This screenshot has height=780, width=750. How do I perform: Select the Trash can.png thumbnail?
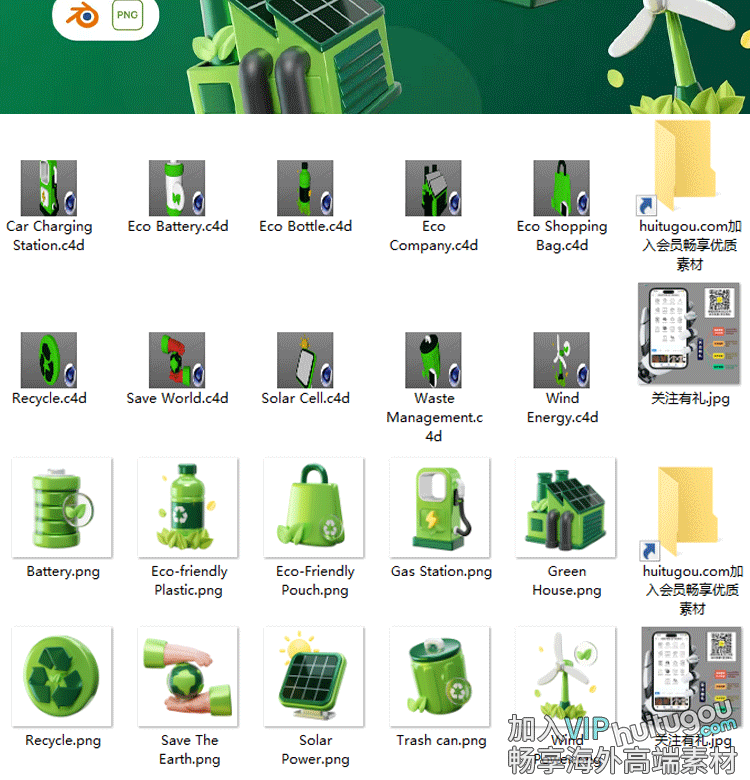(440, 677)
